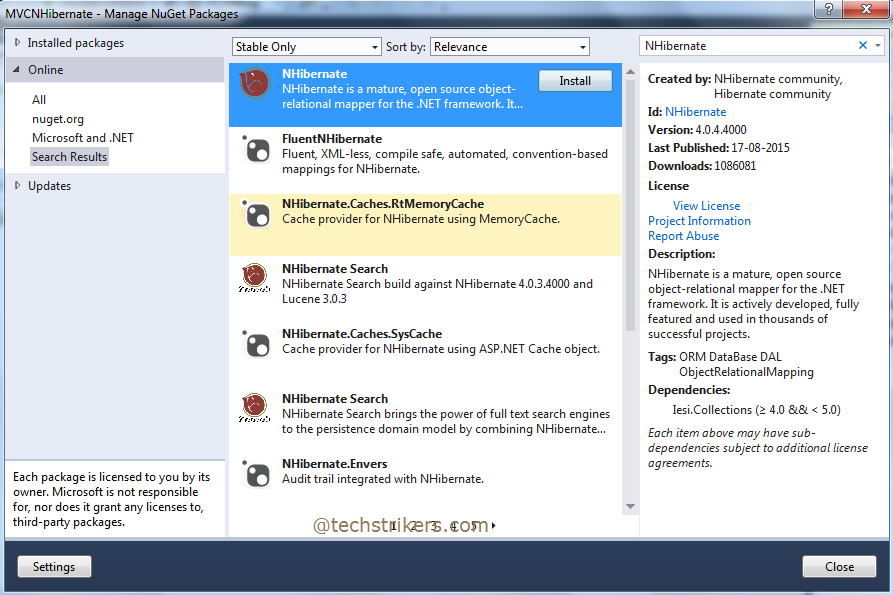Click the version value 4.0.4.4000
893x595 pixels.
tap(720, 130)
